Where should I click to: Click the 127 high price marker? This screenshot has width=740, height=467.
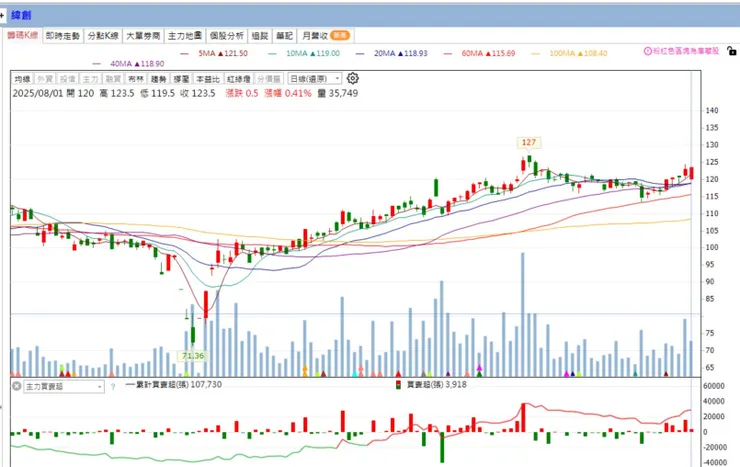[x=529, y=142]
